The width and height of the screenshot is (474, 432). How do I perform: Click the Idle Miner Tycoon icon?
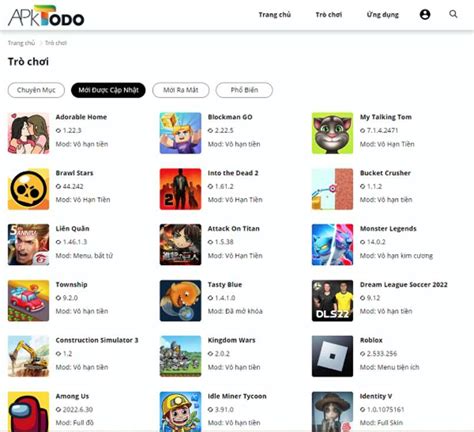(180, 412)
